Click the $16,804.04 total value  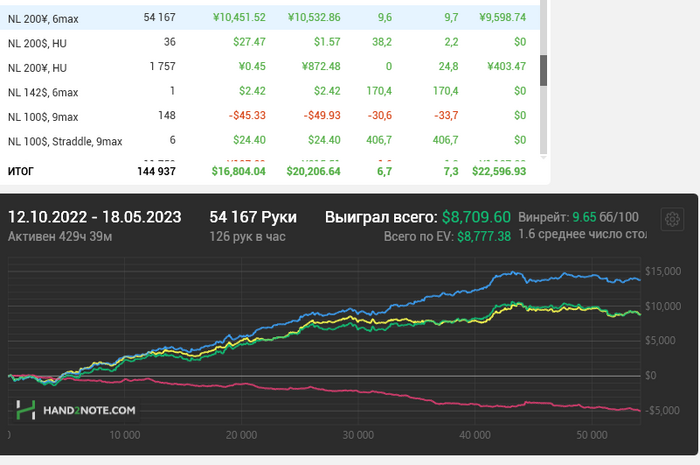238,171
